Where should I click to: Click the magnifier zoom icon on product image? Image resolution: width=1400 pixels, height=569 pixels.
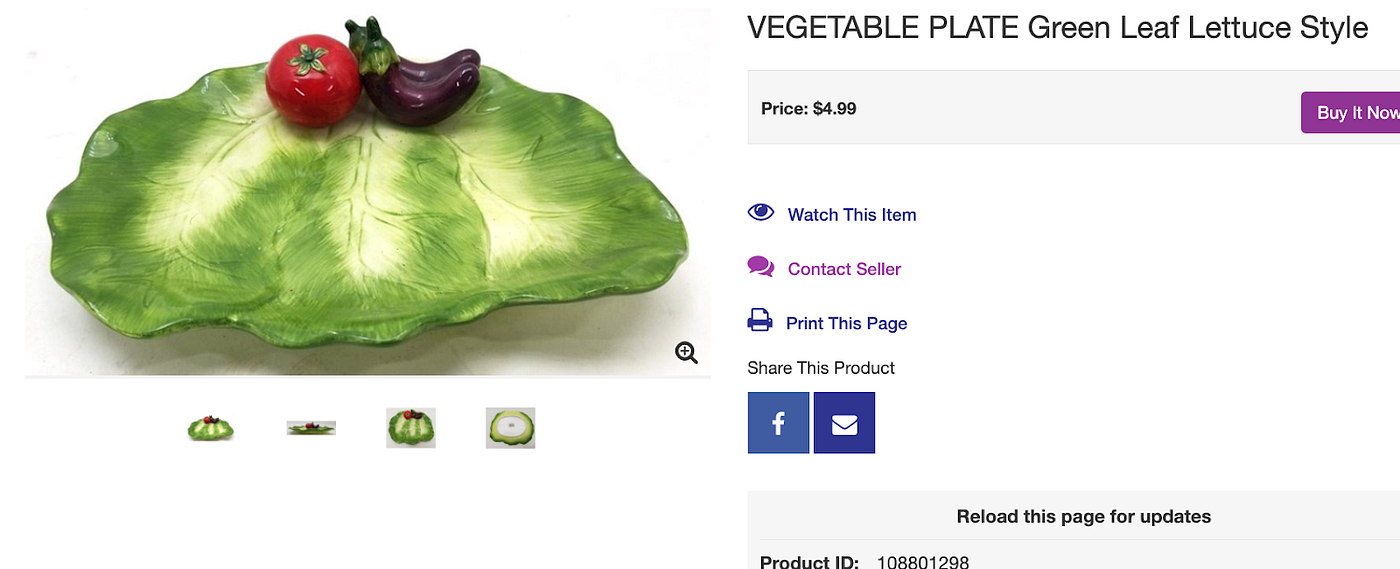click(686, 353)
